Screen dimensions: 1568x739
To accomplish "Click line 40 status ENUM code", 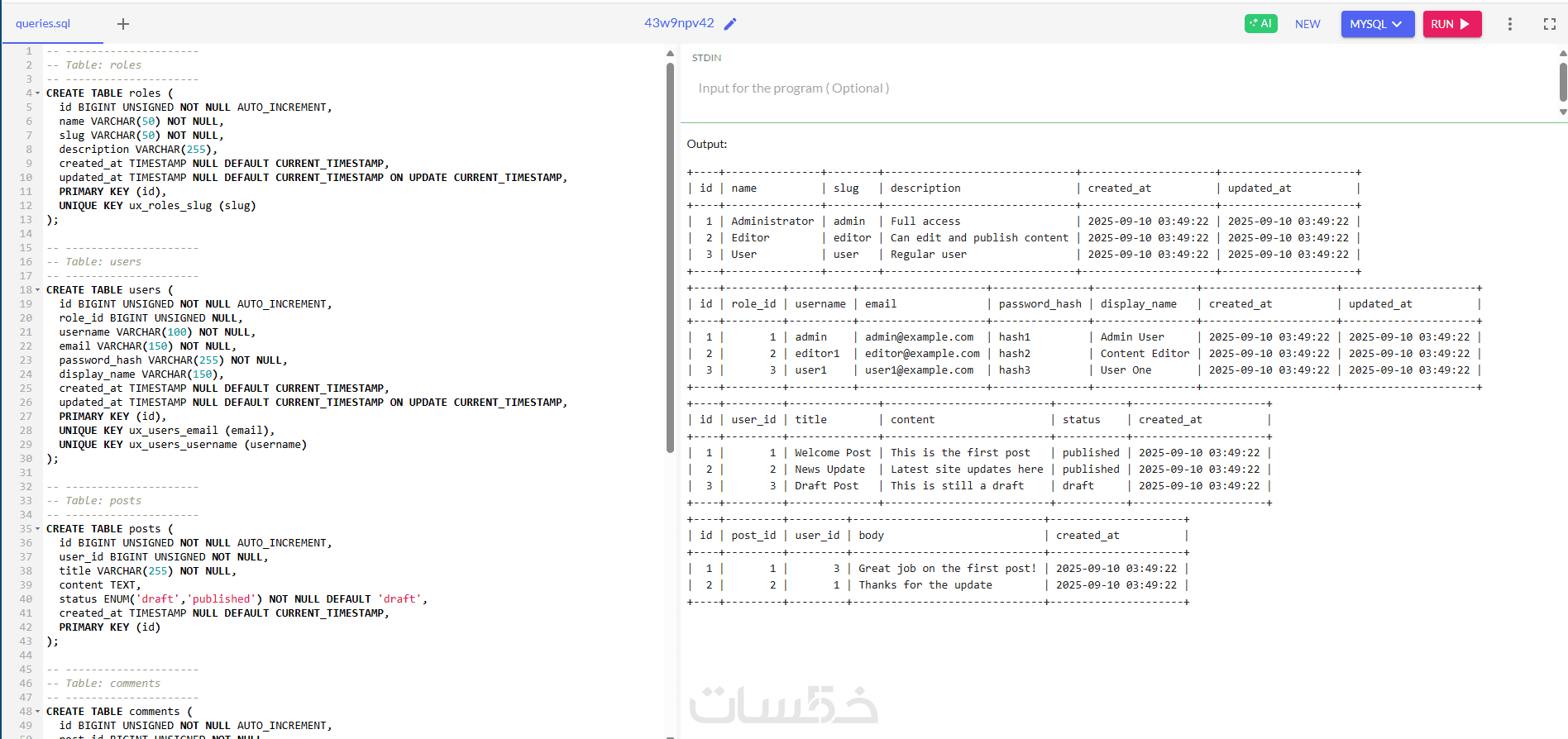I will coord(243,599).
